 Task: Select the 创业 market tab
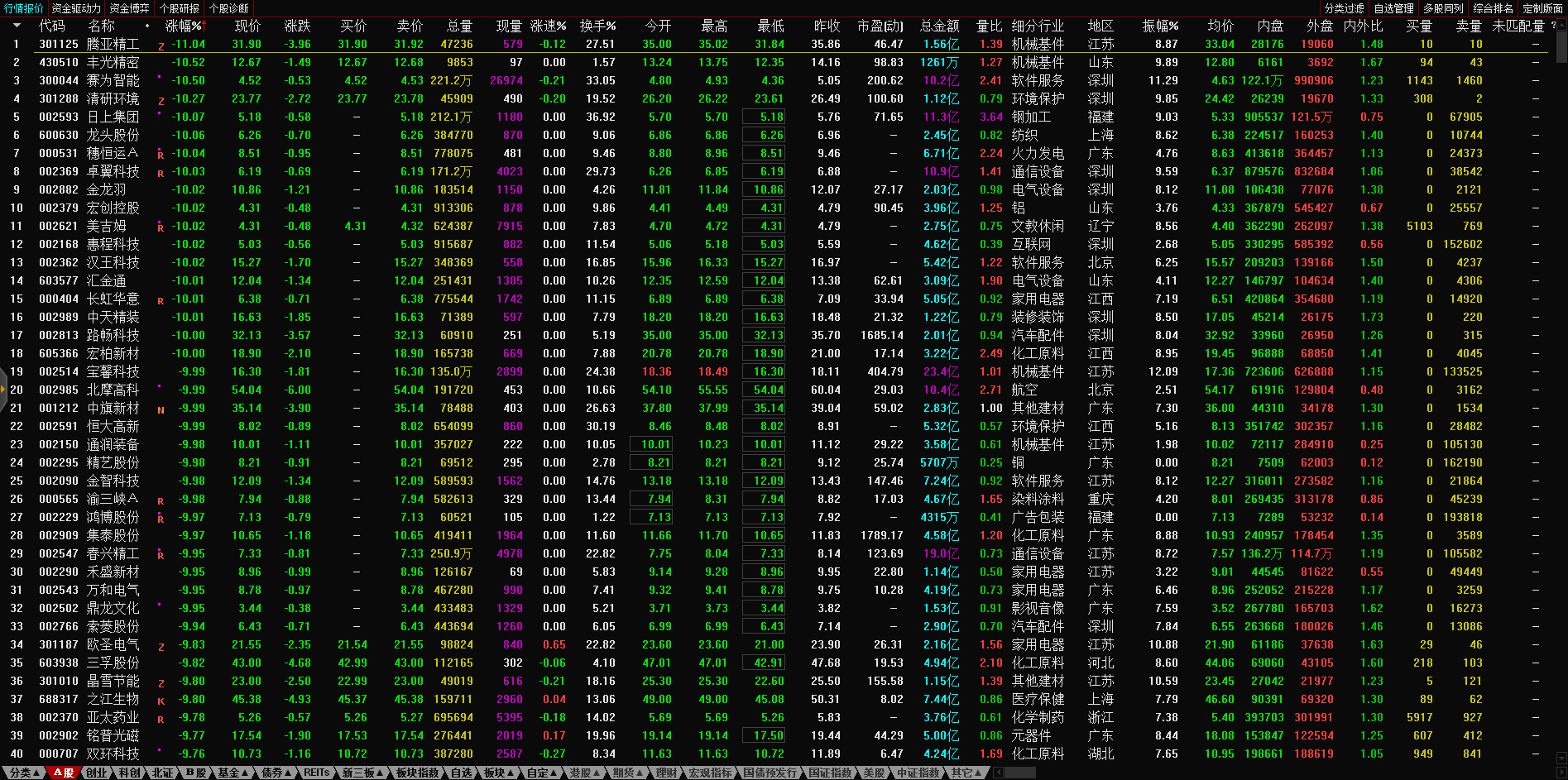(x=97, y=773)
